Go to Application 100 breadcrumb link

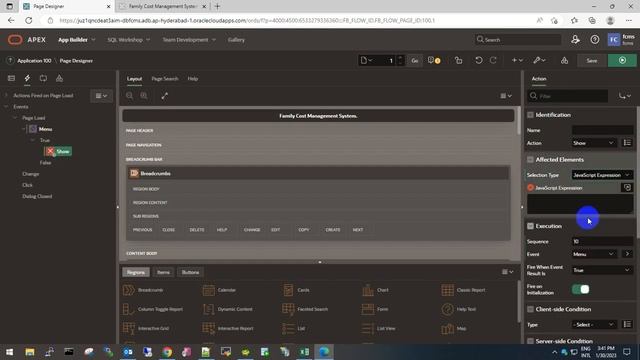pyautogui.click(x=34, y=60)
